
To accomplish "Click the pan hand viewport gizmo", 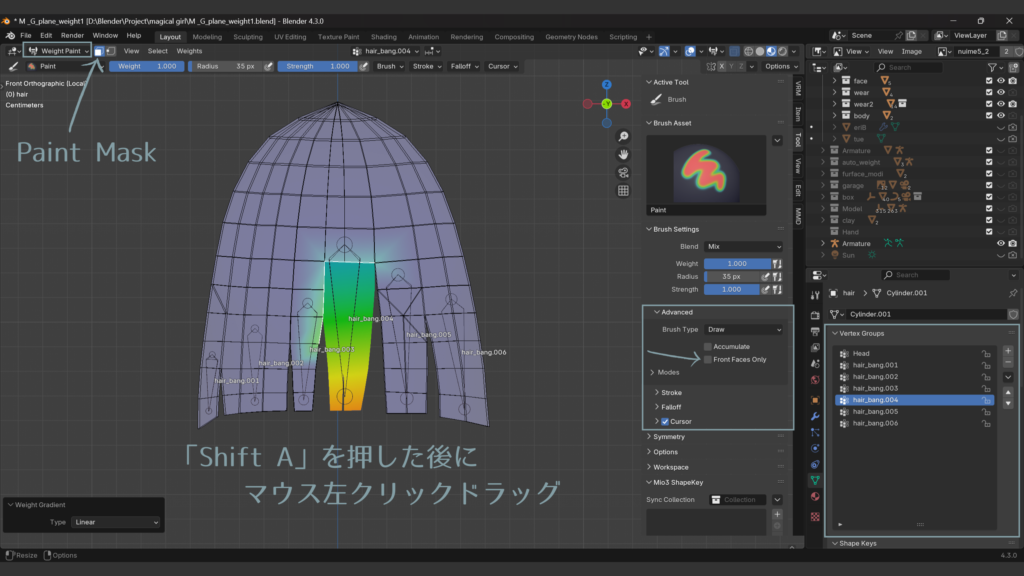I will [623, 154].
